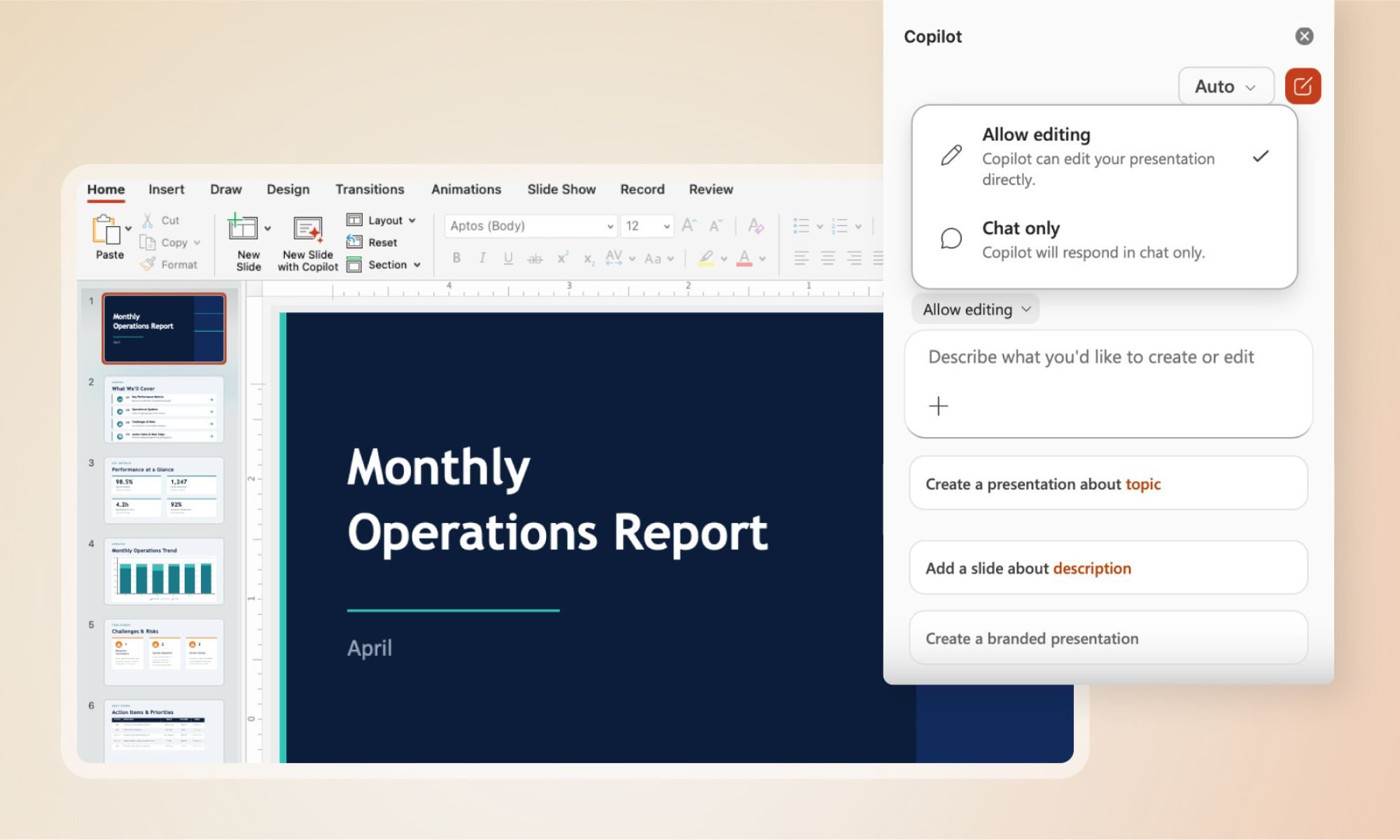Click the Reset slide icon
Viewport: 1400px width, 840px height.
pos(354,242)
